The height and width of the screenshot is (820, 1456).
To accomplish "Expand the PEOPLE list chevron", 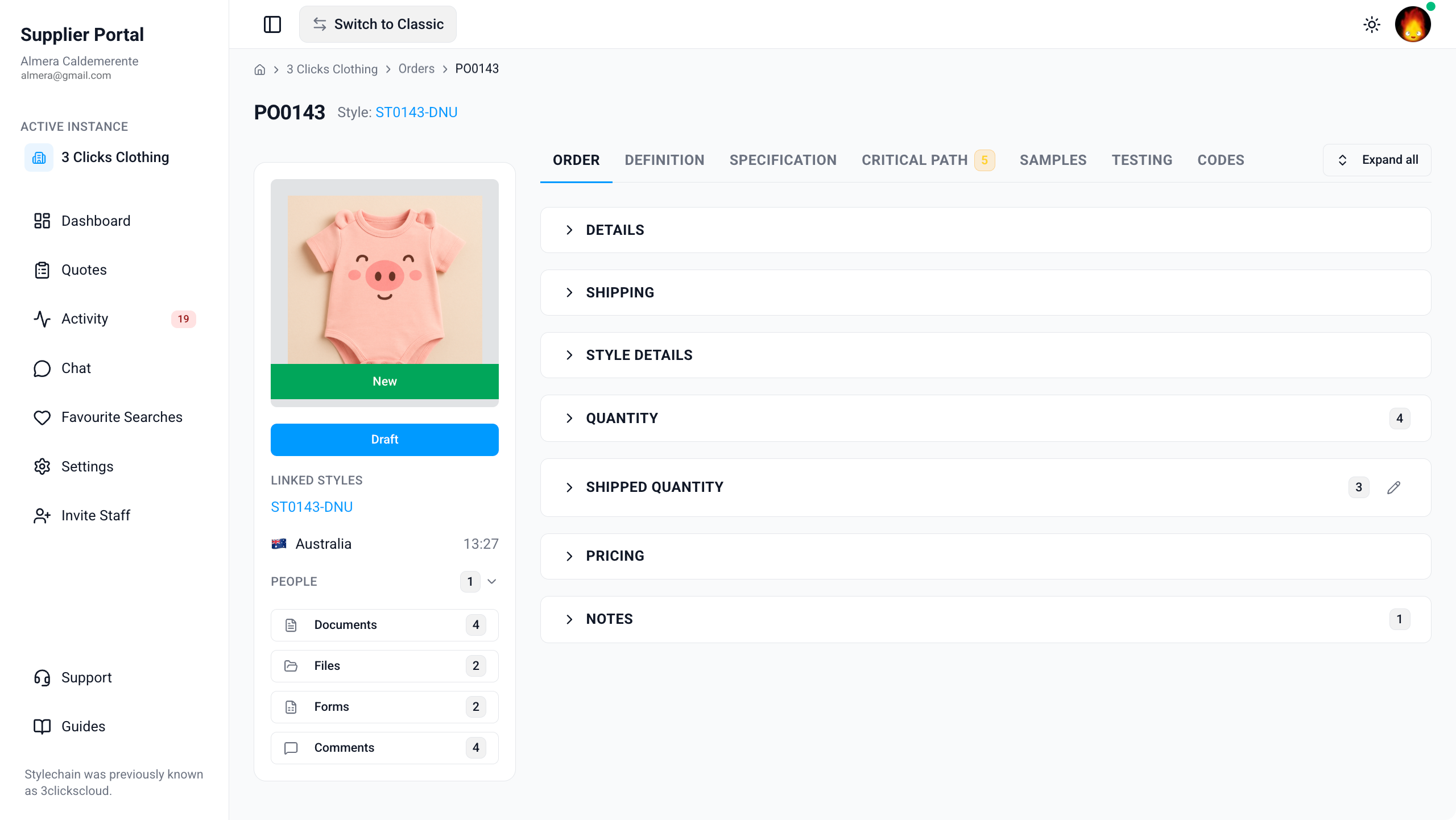I will (x=492, y=582).
